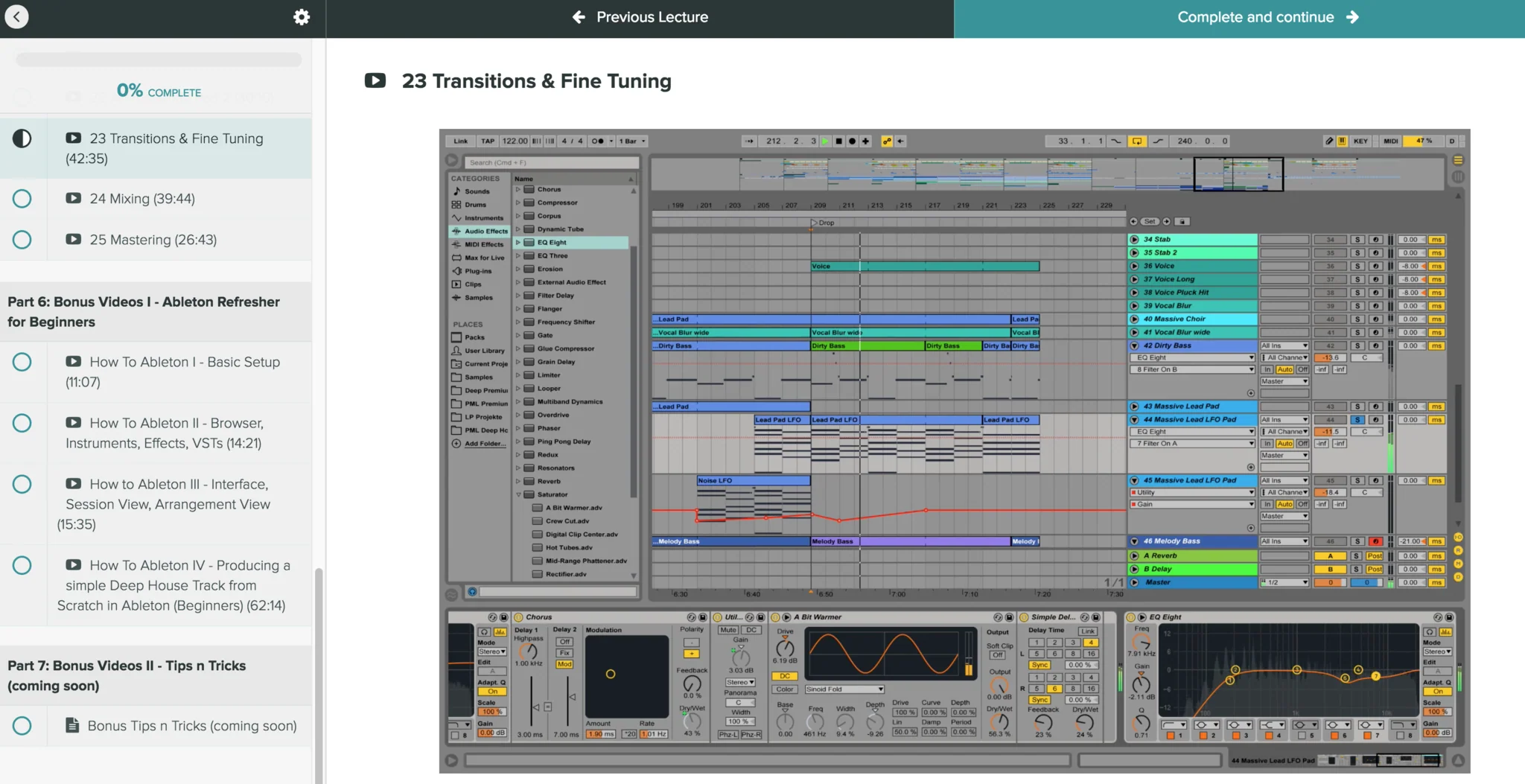The width and height of the screenshot is (1525, 784).
Task: Collapse the Saturator folder in the browser
Action: [518, 494]
